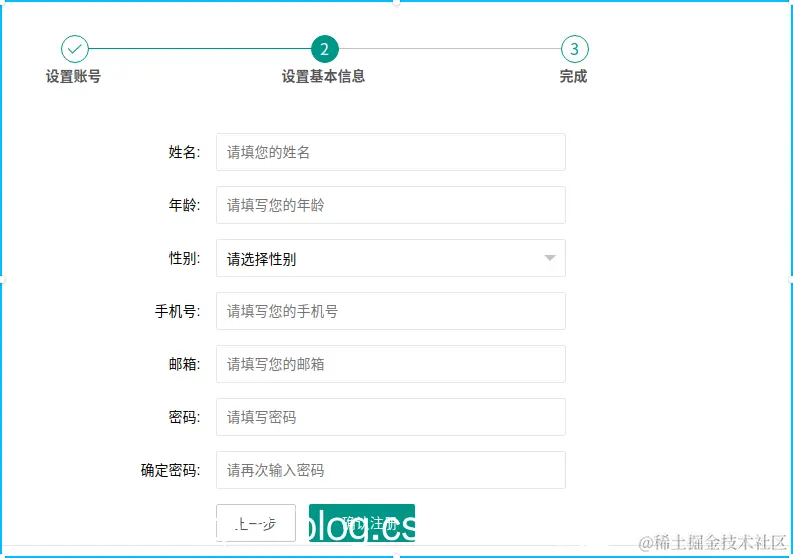
Task: Focus the 姓名 name input field
Action: (390, 152)
